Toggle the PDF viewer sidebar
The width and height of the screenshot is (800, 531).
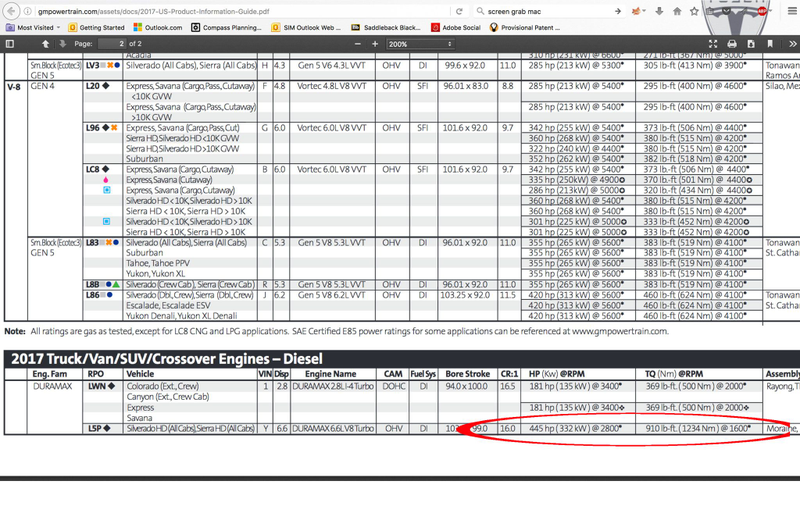pos(10,44)
